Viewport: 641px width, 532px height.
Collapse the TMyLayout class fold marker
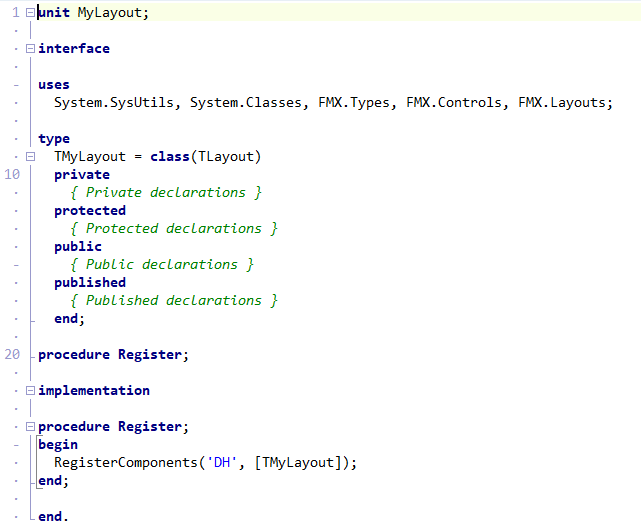tap(30, 157)
